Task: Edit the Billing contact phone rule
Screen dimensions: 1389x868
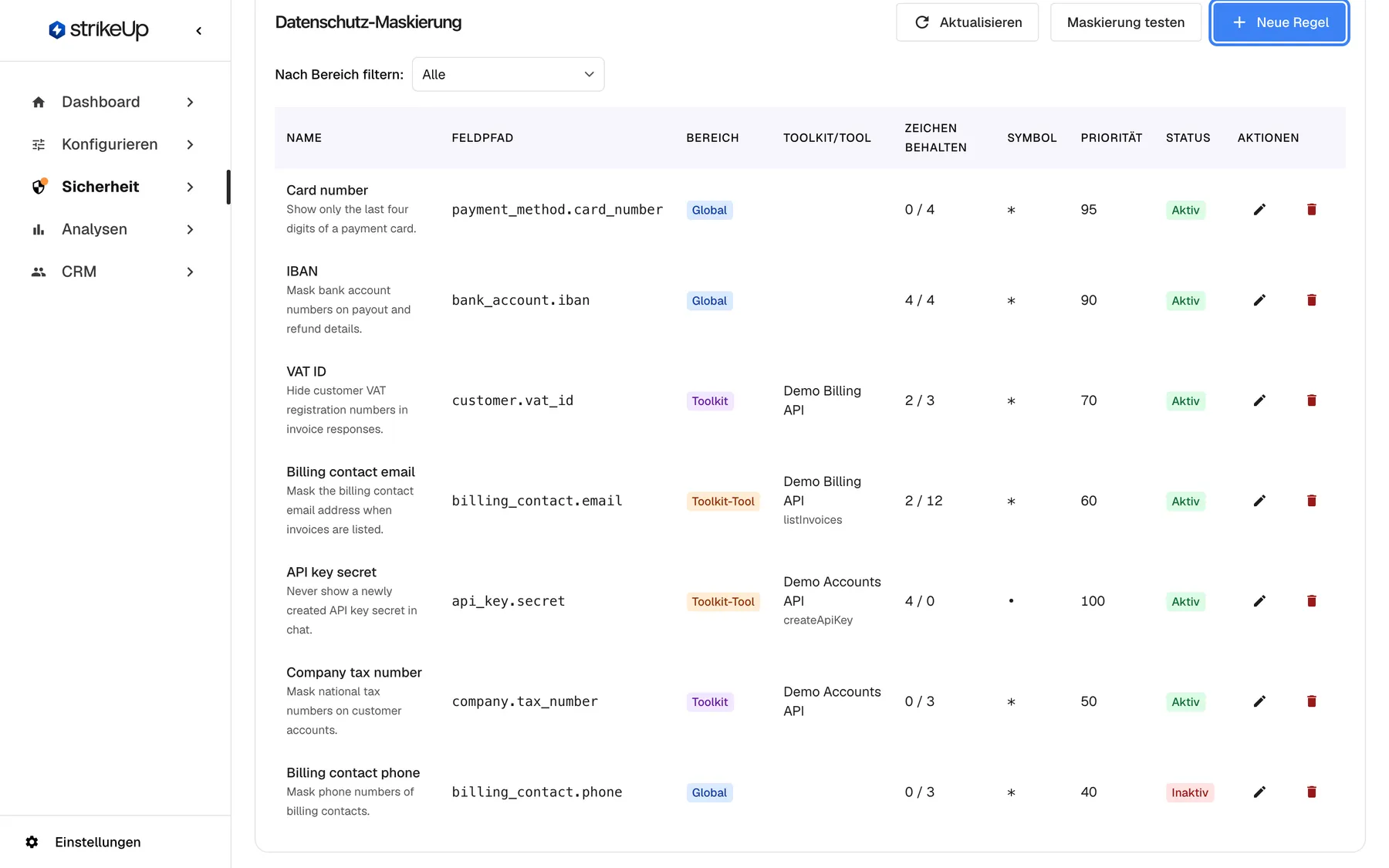Action: pos(1259,792)
